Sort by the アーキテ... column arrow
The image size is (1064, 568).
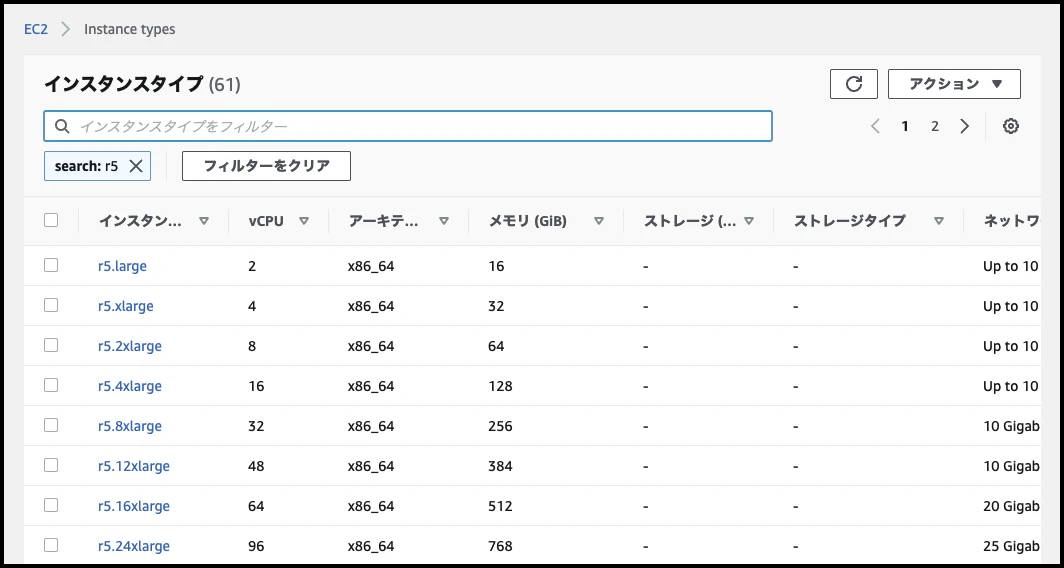point(444,221)
